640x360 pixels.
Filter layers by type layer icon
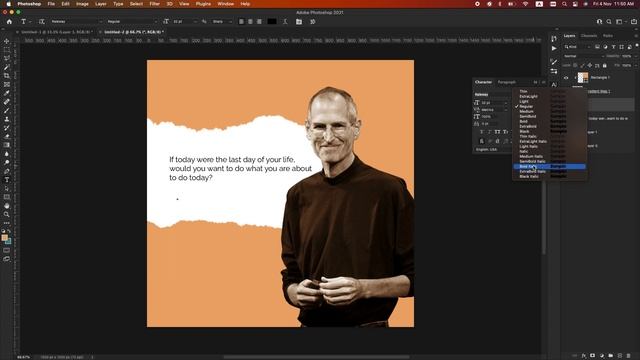coord(613,47)
